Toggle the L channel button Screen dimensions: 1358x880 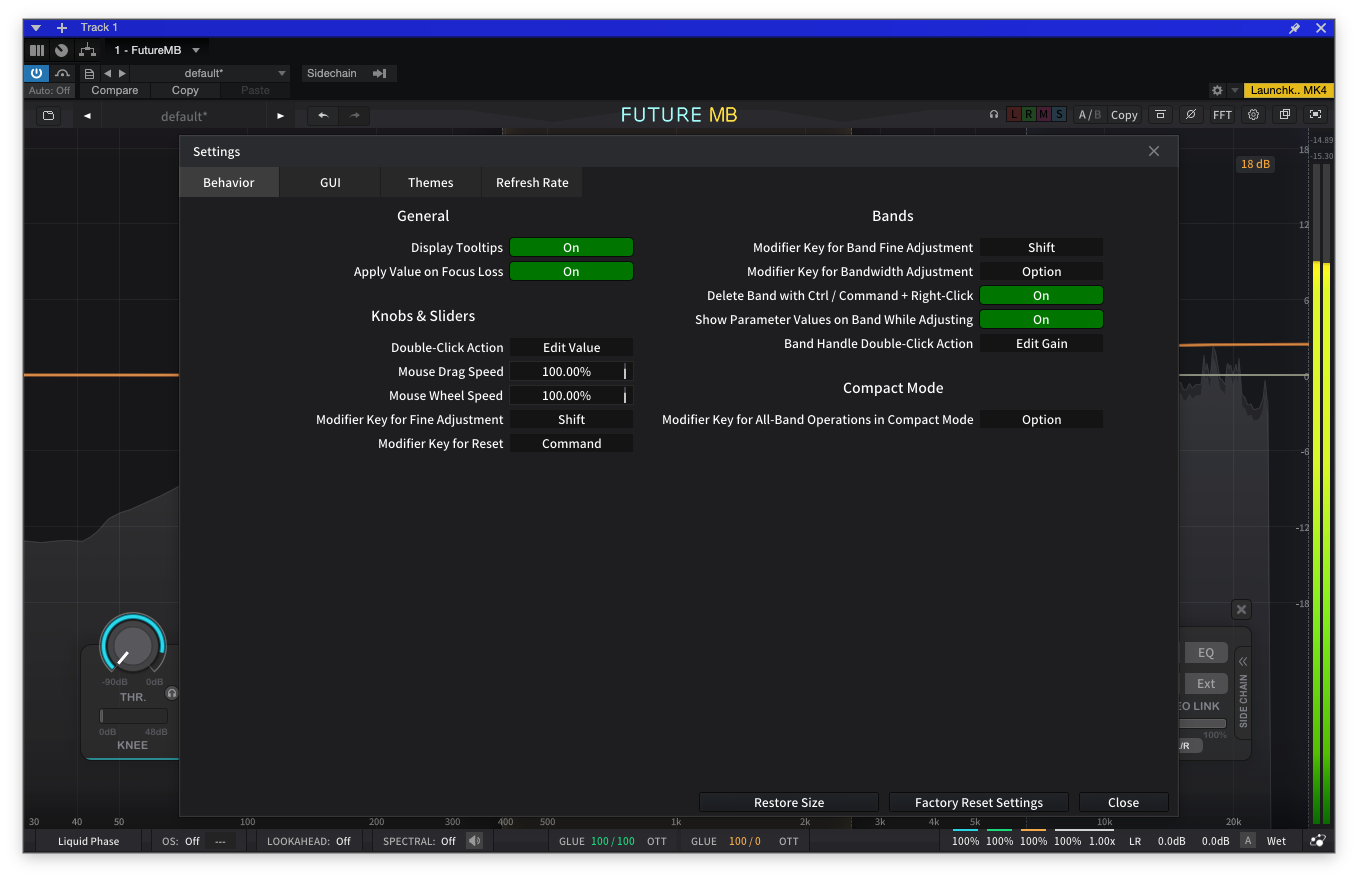pyautogui.click(x=1014, y=115)
